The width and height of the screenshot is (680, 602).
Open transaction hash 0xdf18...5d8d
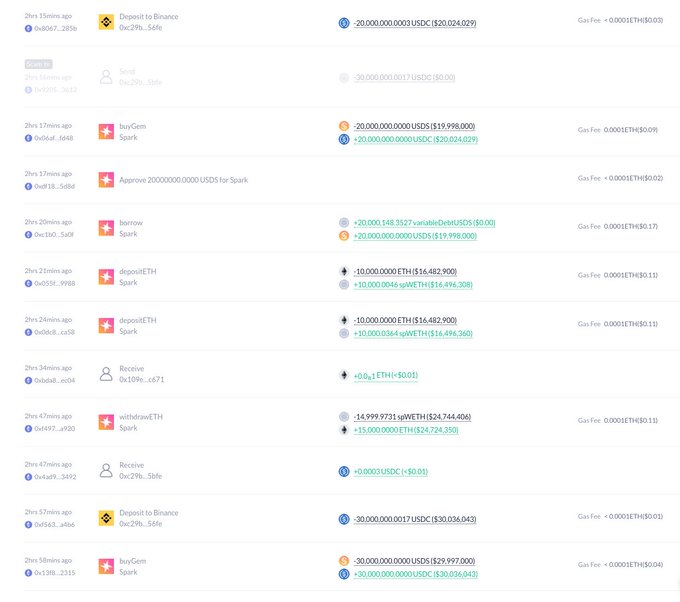coord(55,186)
